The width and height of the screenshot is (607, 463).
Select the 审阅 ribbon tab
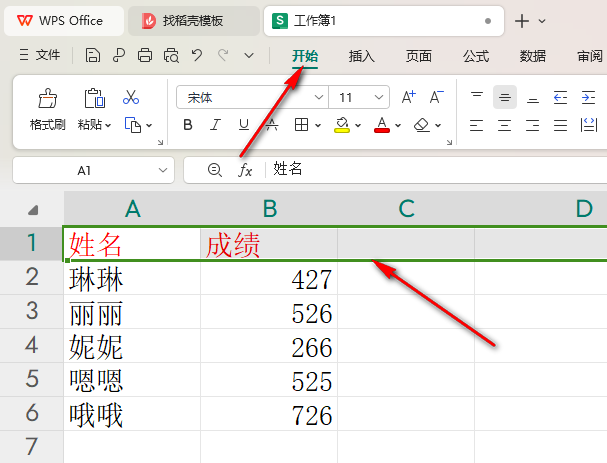pyautogui.click(x=590, y=56)
